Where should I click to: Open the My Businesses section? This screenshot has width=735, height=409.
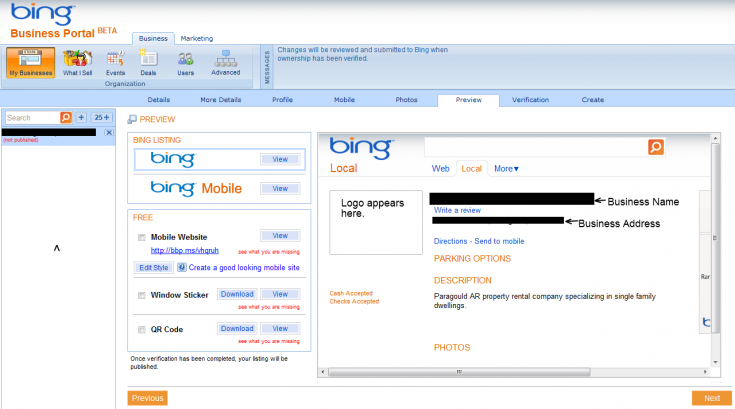click(x=31, y=62)
